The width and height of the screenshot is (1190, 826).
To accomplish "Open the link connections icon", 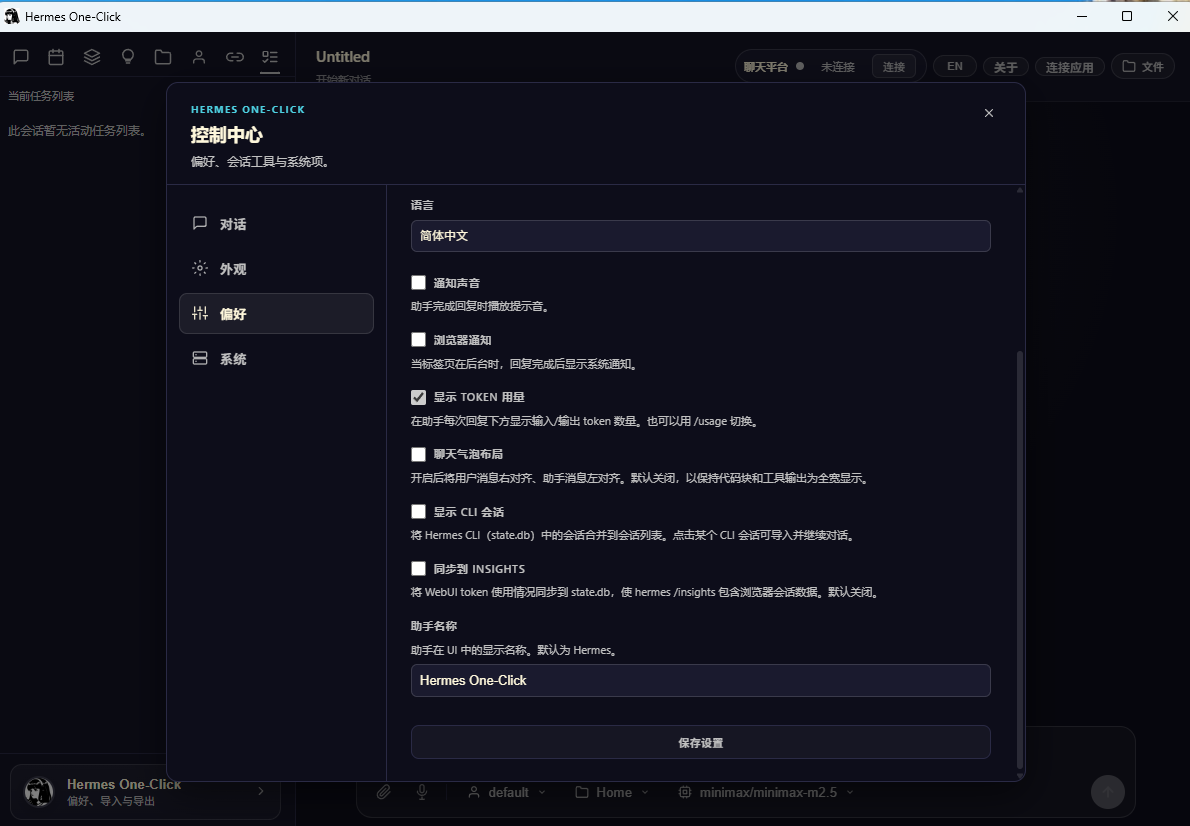I will [235, 57].
